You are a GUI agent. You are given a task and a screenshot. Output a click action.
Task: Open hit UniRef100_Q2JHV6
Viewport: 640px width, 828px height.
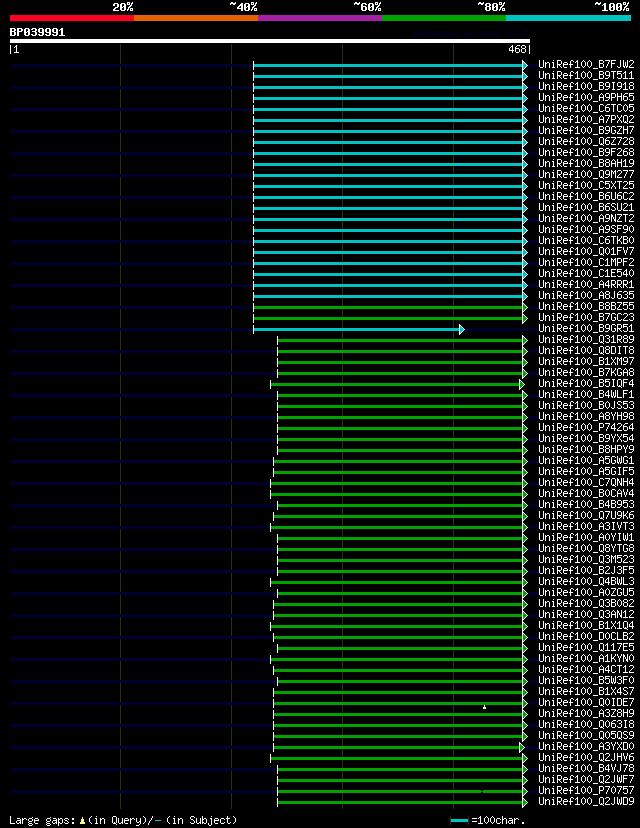tap(586, 758)
